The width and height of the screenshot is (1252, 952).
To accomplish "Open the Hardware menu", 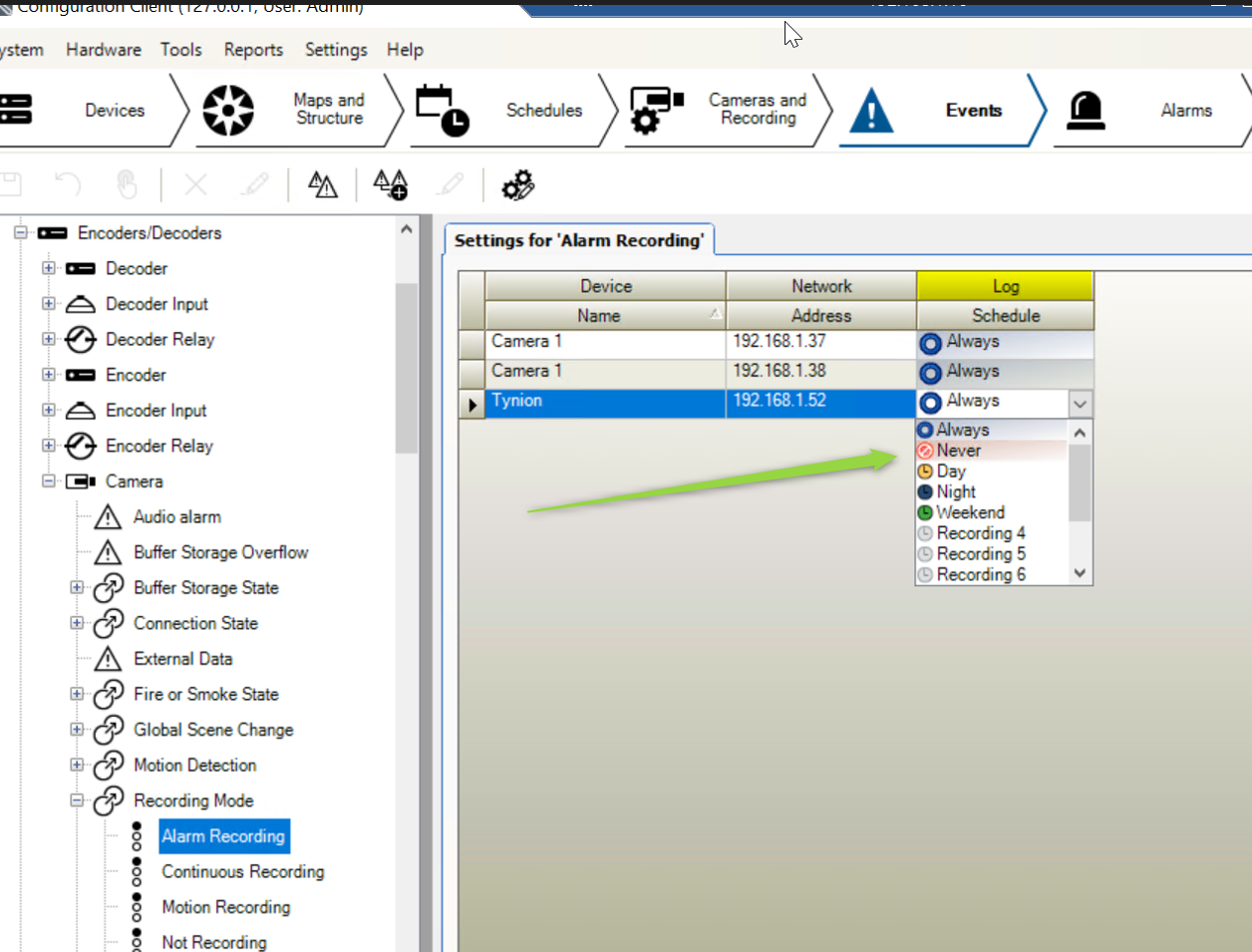I will [104, 50].
